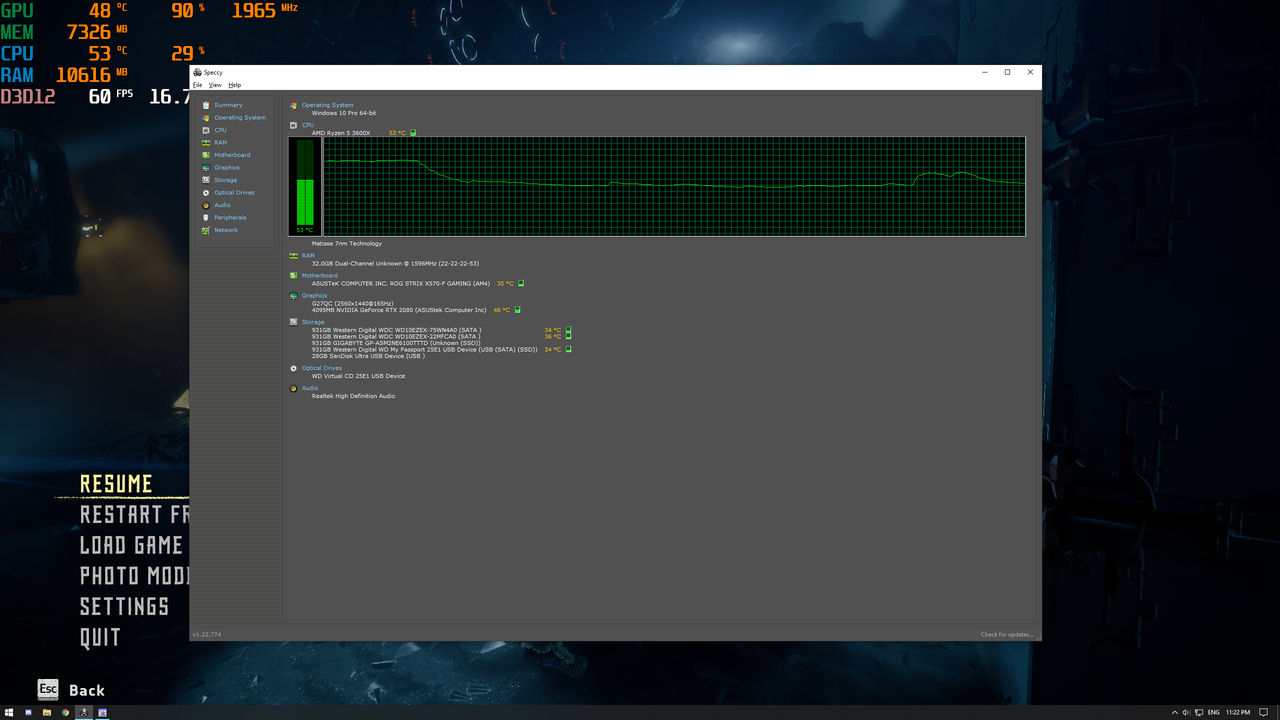This screenshot has width=1280, height=720.
Task: Click Storage heading link in summary
Action: pos(313,322)
